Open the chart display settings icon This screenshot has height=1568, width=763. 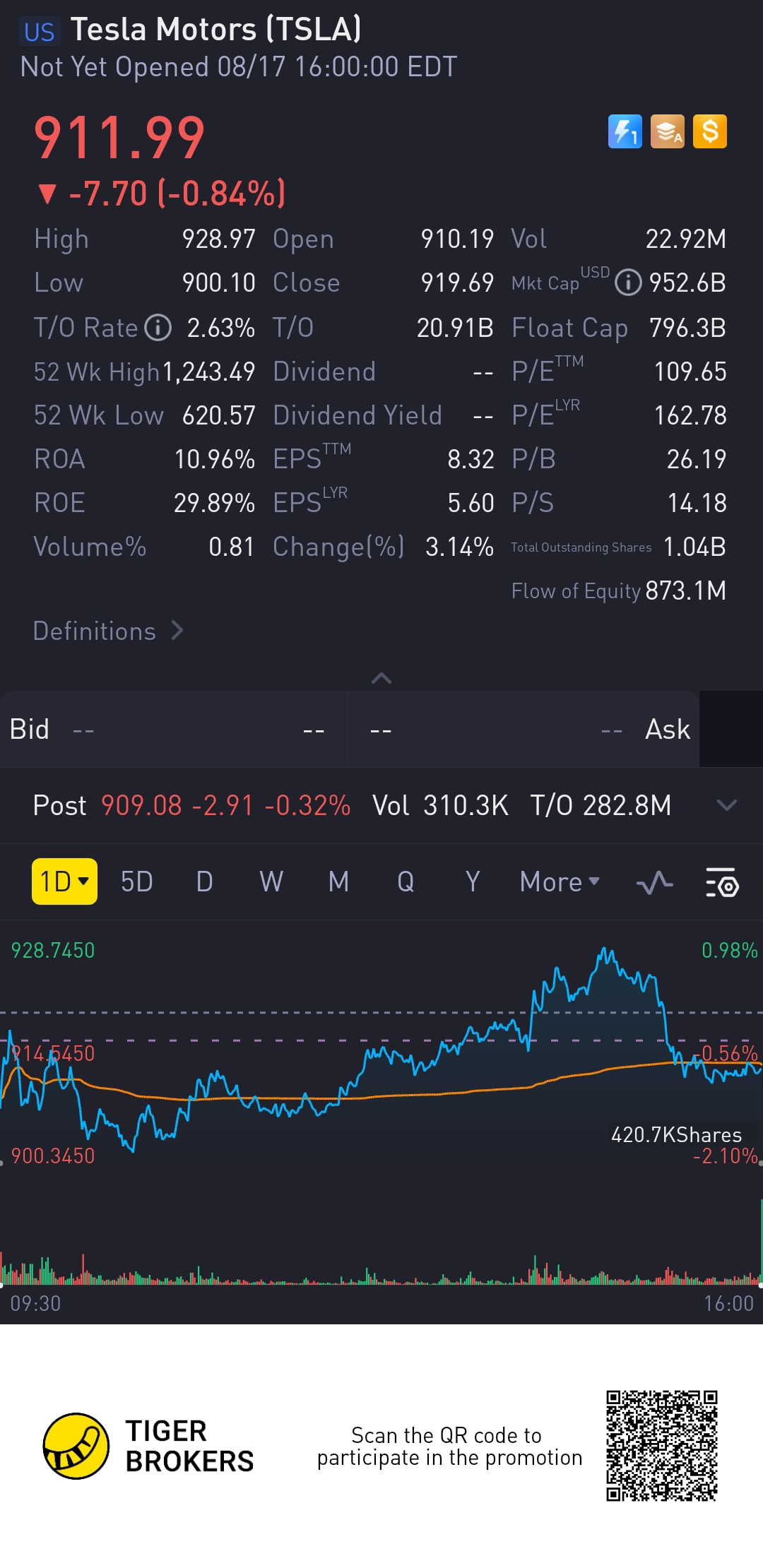point(722,882)
